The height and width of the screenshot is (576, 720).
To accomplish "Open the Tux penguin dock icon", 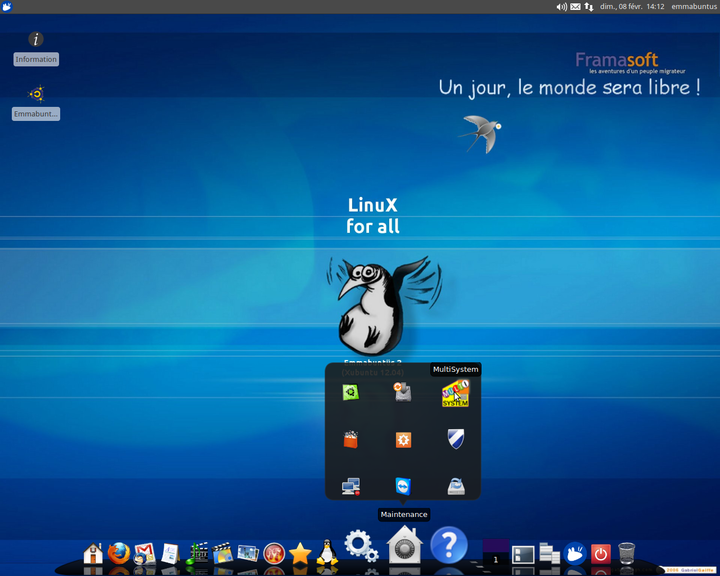I will (327, 552).
